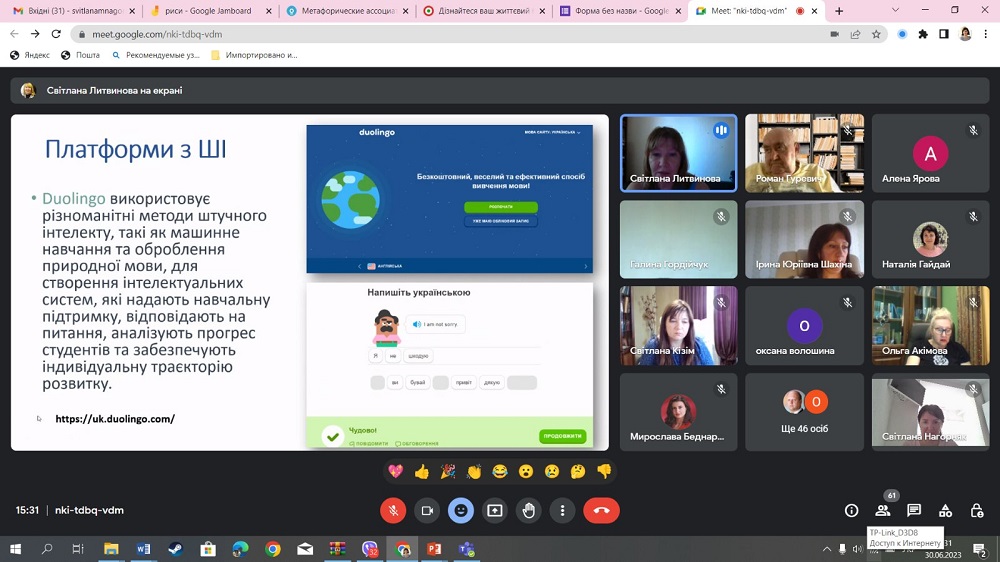
Task: Select Роман Гуревич video tile
Action: (x=804, y=153)
